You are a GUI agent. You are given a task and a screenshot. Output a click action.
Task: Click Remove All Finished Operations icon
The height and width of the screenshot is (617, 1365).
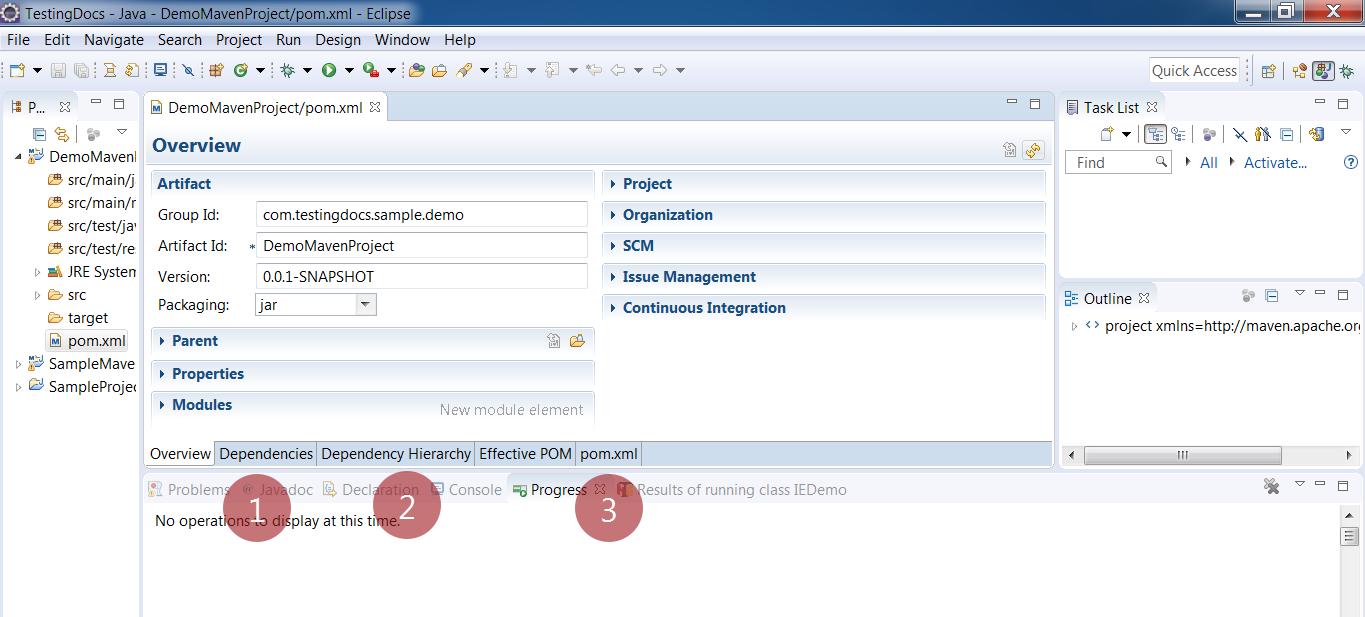click(x=1271, y=486)
